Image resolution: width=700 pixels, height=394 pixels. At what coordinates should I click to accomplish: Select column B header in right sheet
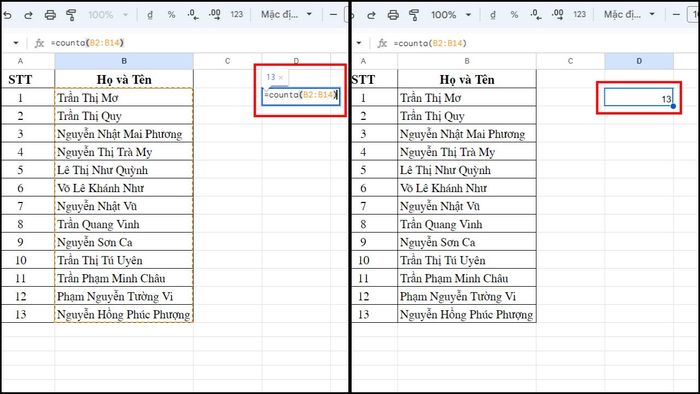click(x=467, y=61)
